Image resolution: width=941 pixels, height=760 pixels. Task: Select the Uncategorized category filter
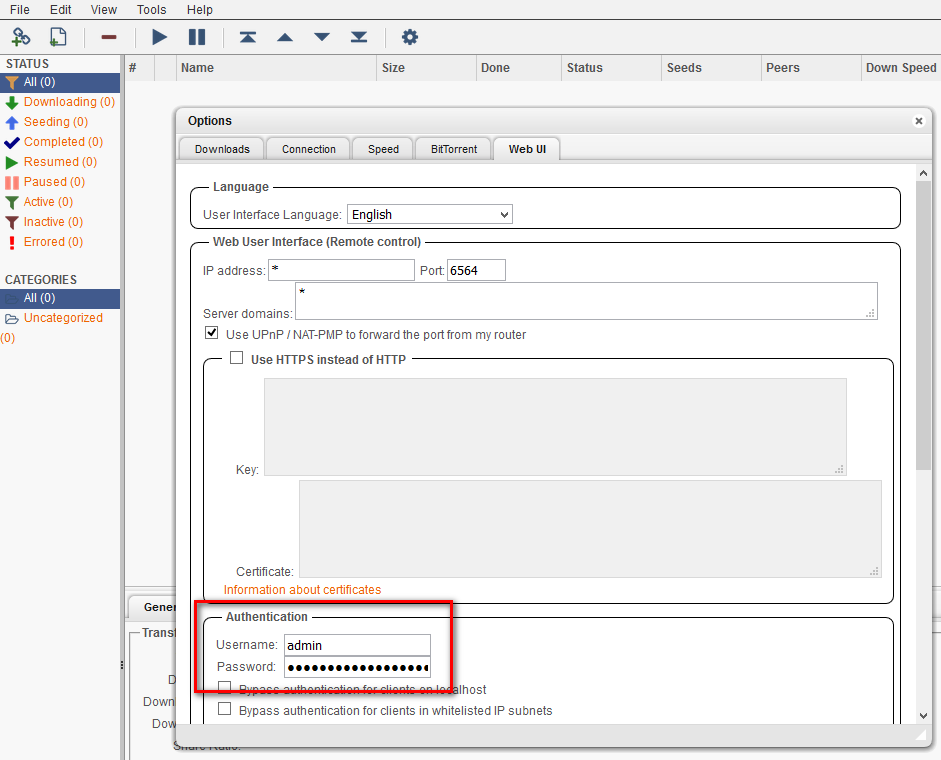coord(63,318)
